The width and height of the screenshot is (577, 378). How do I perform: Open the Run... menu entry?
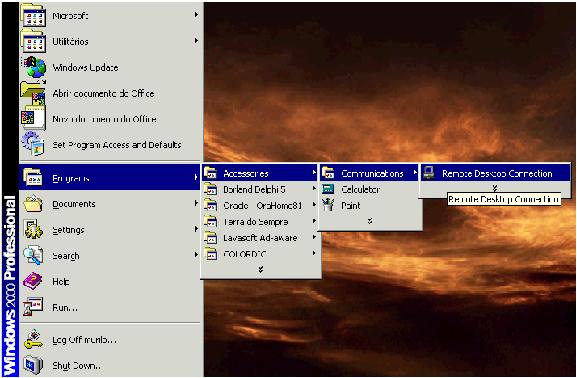pyautogui.click(x=111, y=307)
